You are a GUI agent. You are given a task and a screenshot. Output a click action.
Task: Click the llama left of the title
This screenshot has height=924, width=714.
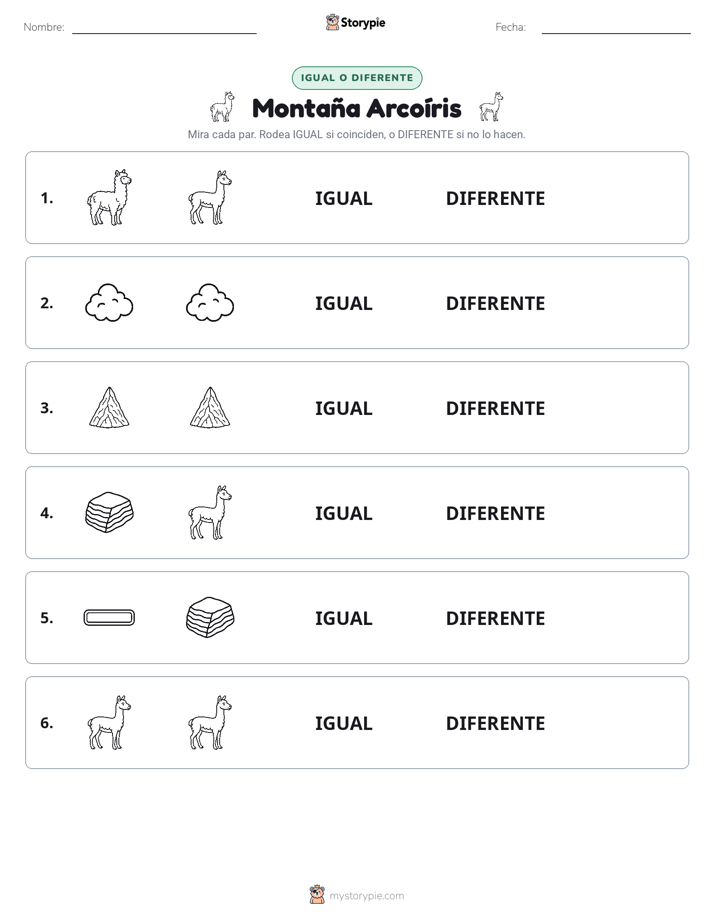223,107
